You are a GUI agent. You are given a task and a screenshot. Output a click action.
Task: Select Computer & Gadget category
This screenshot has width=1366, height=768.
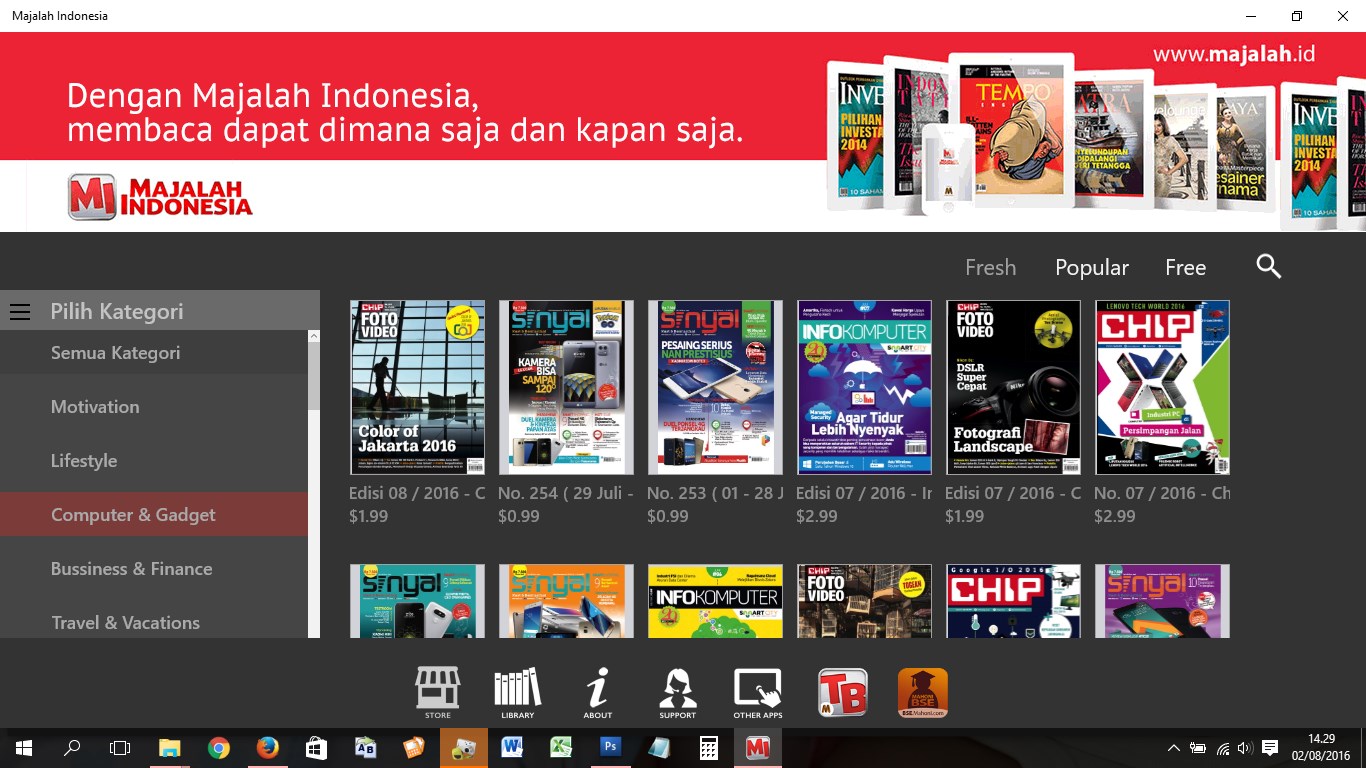154,515
